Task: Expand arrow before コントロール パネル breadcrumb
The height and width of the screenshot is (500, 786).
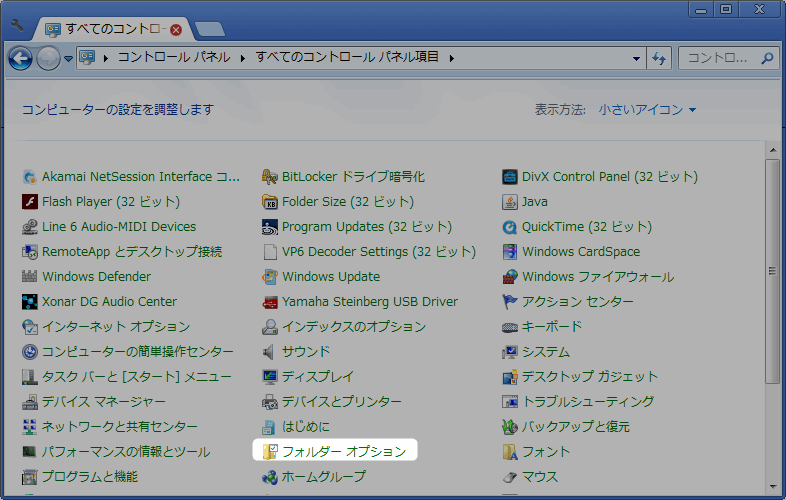Action: pyautogui.click(x=106, y=59)
